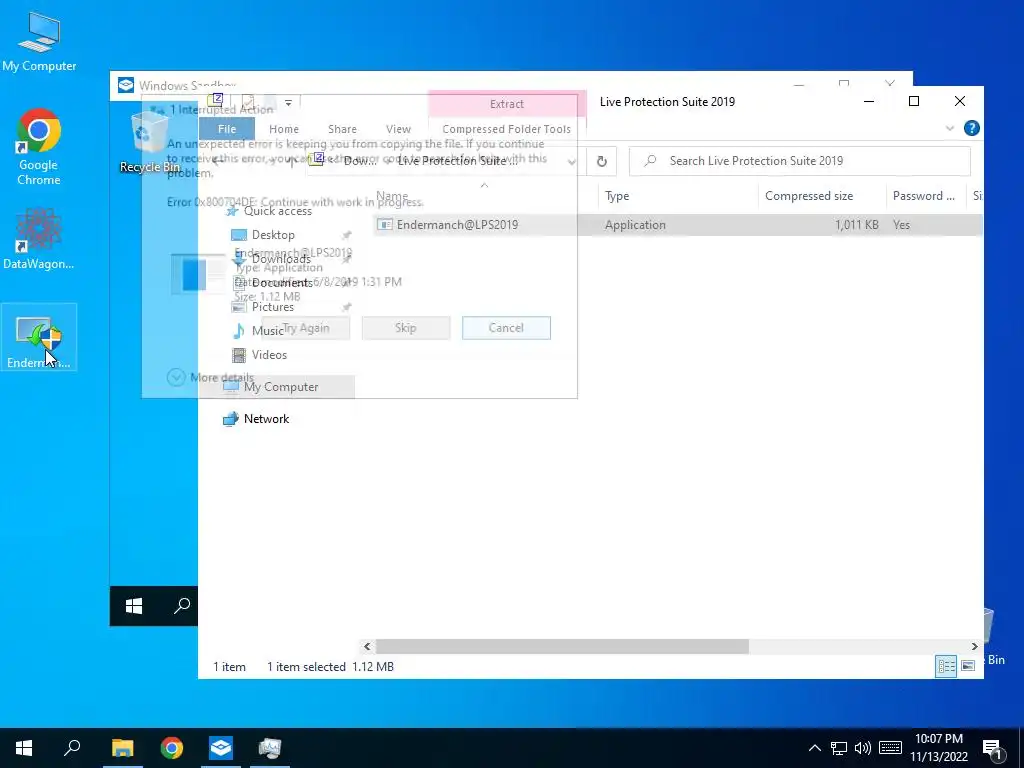Sort by the Type column header
1024x768 pixels.
point(677,196)
